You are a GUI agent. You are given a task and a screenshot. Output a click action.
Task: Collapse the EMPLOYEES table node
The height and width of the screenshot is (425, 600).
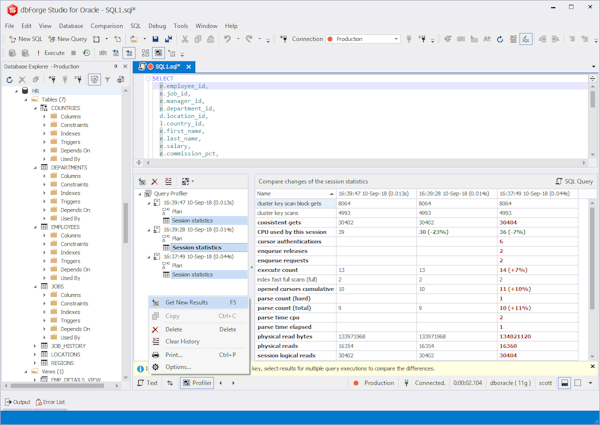35,227
